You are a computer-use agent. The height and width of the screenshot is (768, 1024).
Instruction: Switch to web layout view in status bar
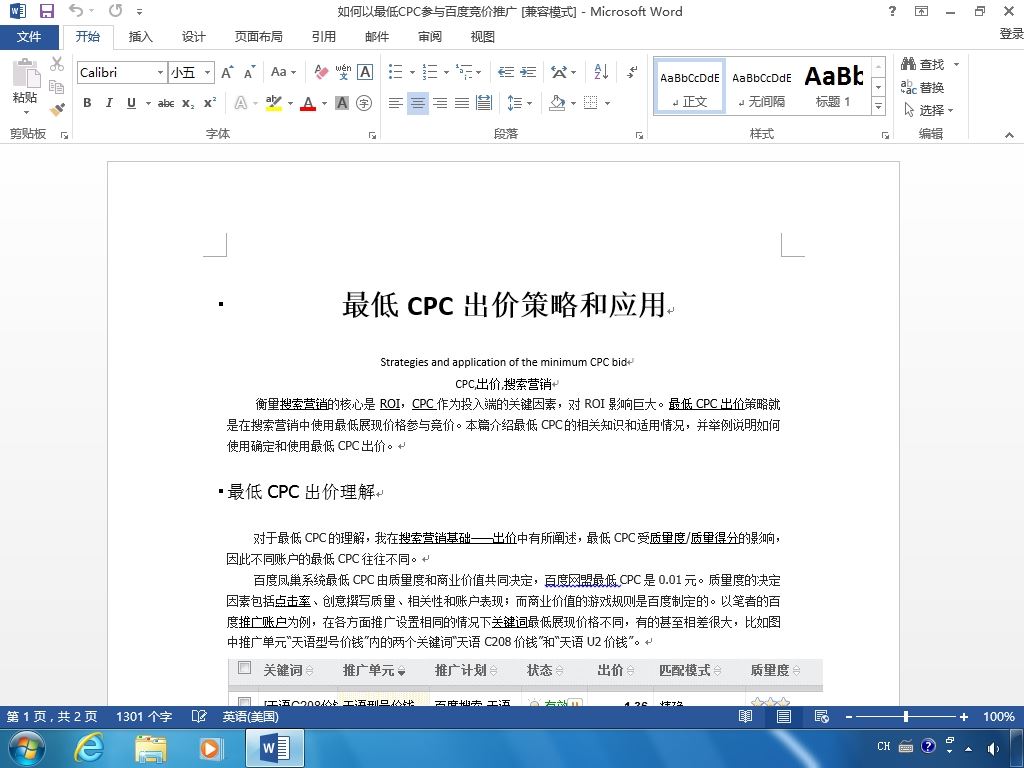click(822, 716)
